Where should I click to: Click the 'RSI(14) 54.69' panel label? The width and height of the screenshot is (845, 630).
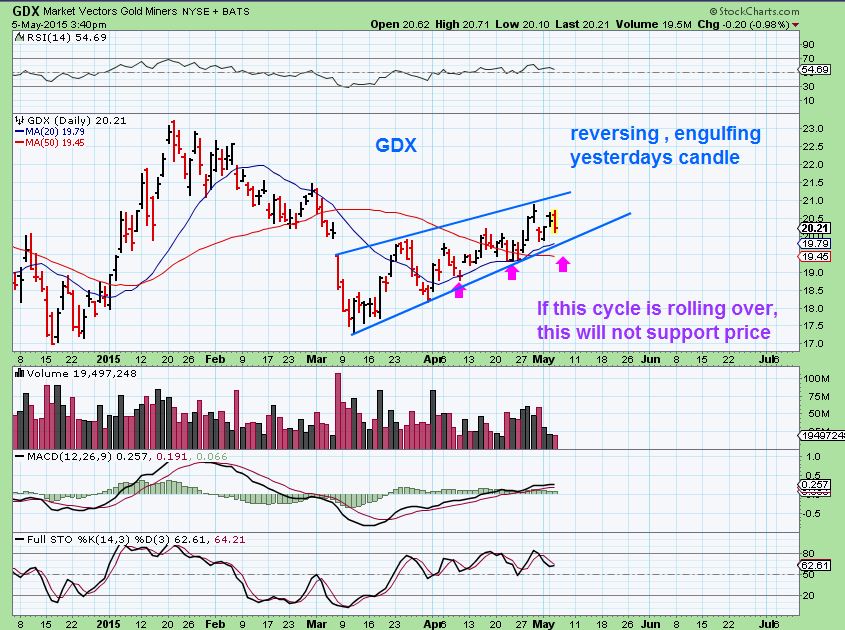(x=65, y=38)
